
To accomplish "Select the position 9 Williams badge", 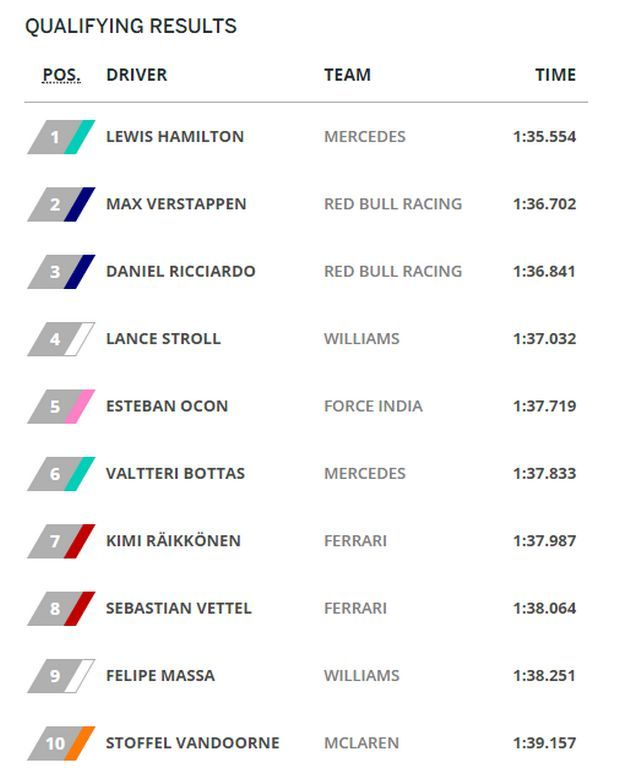I will click(x=61, y=676).
